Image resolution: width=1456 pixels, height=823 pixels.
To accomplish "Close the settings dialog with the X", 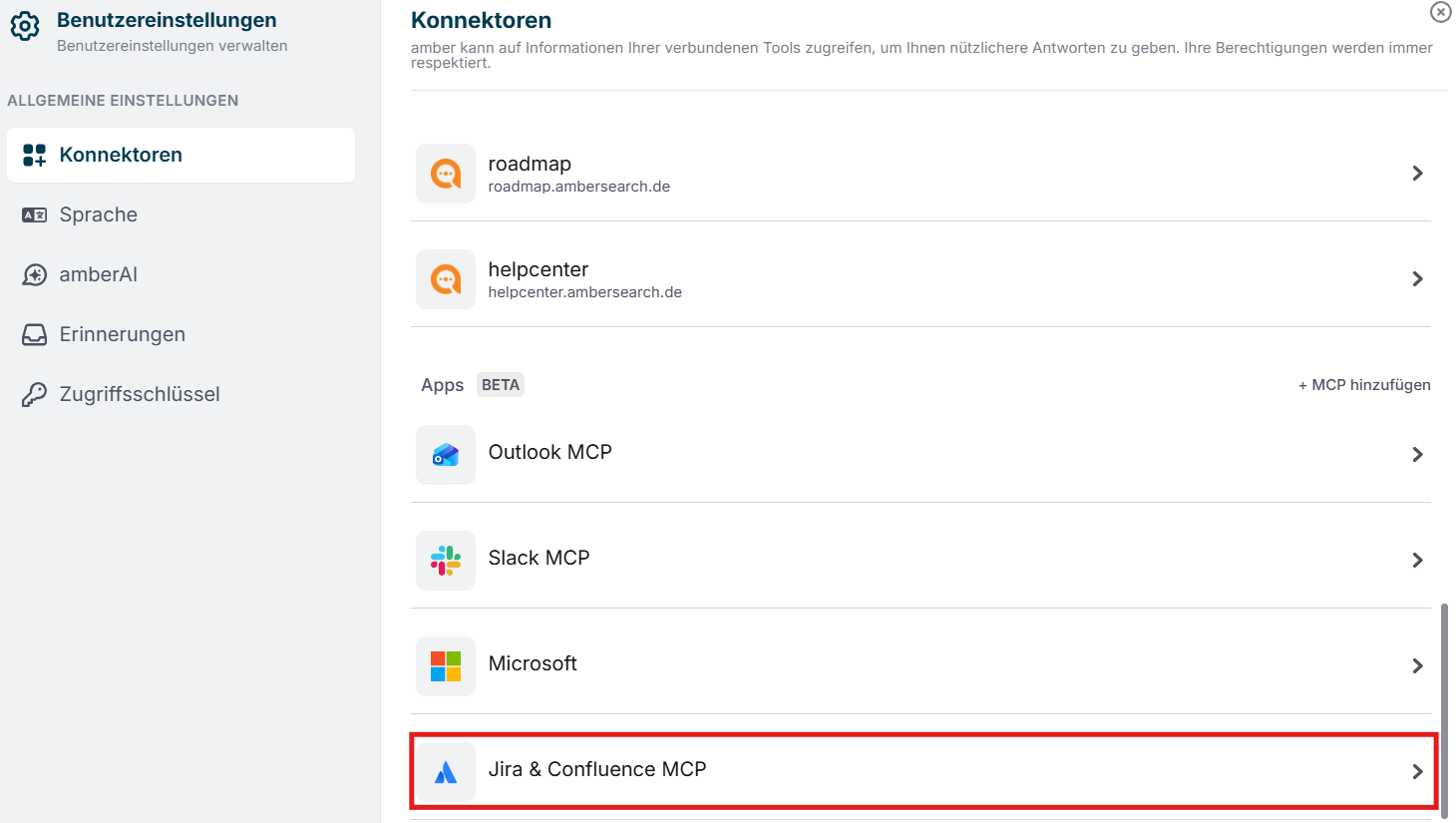I will [x=1441, y=11].
